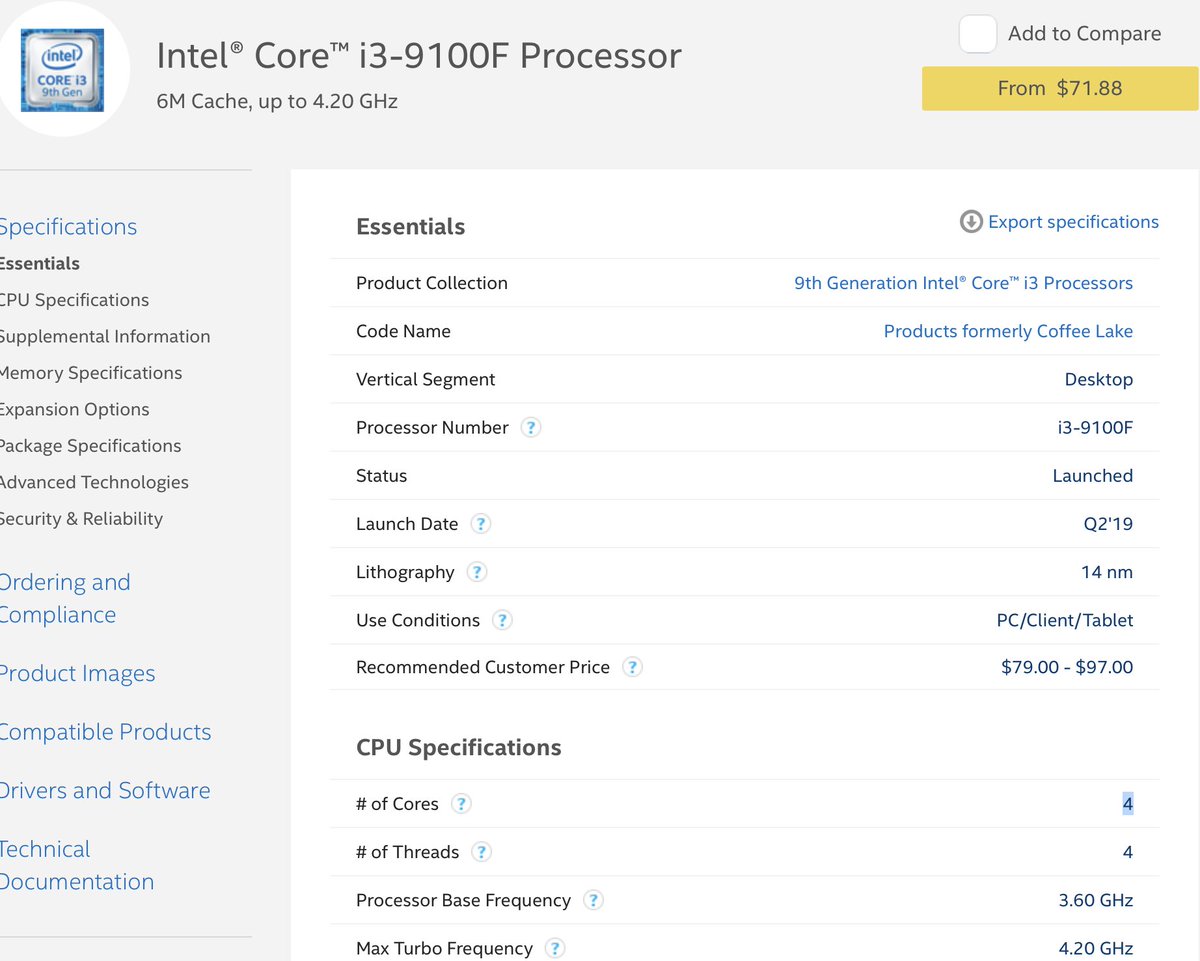This screenshot has width=1200, height=961.
Task: Select Essentials in the sidebar
Action: (40, 264)
